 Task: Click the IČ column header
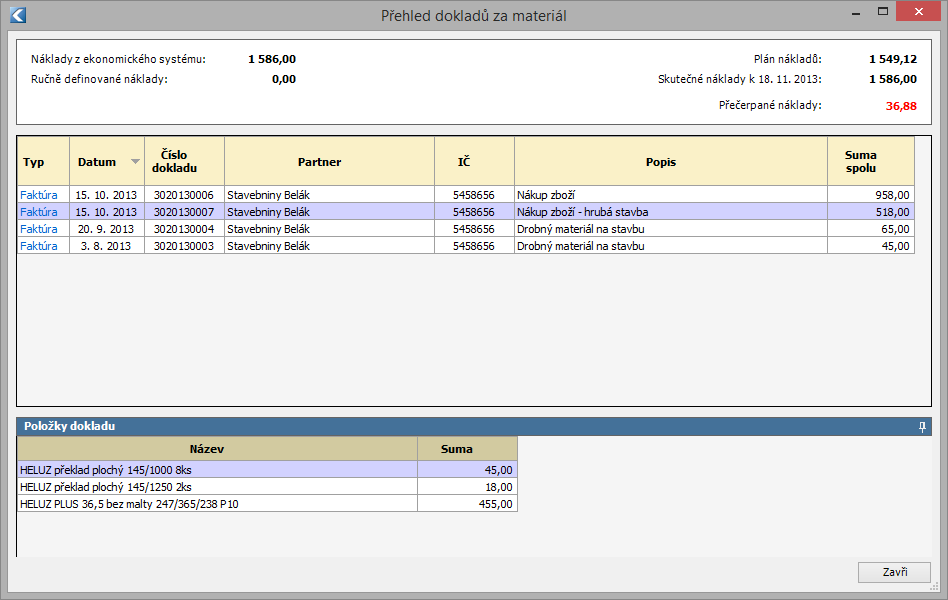coord(475,161)
